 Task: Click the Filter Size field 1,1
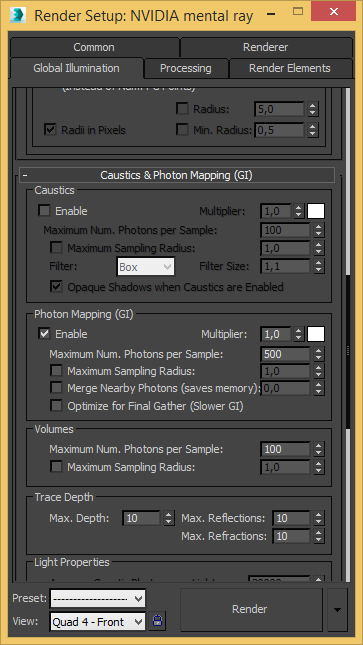[285, 267]
